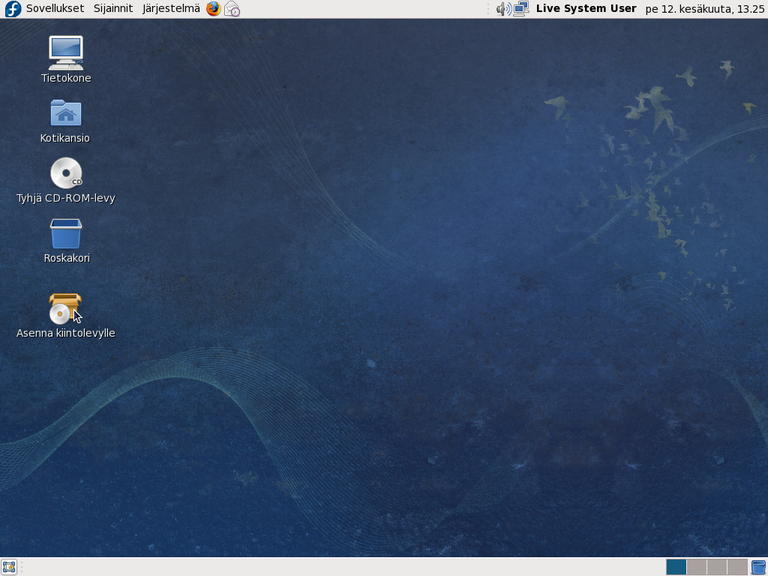The height and width of the screenshot is (576, 768).
Task: Click the show desktop button
Action: [x=9, y=567]
